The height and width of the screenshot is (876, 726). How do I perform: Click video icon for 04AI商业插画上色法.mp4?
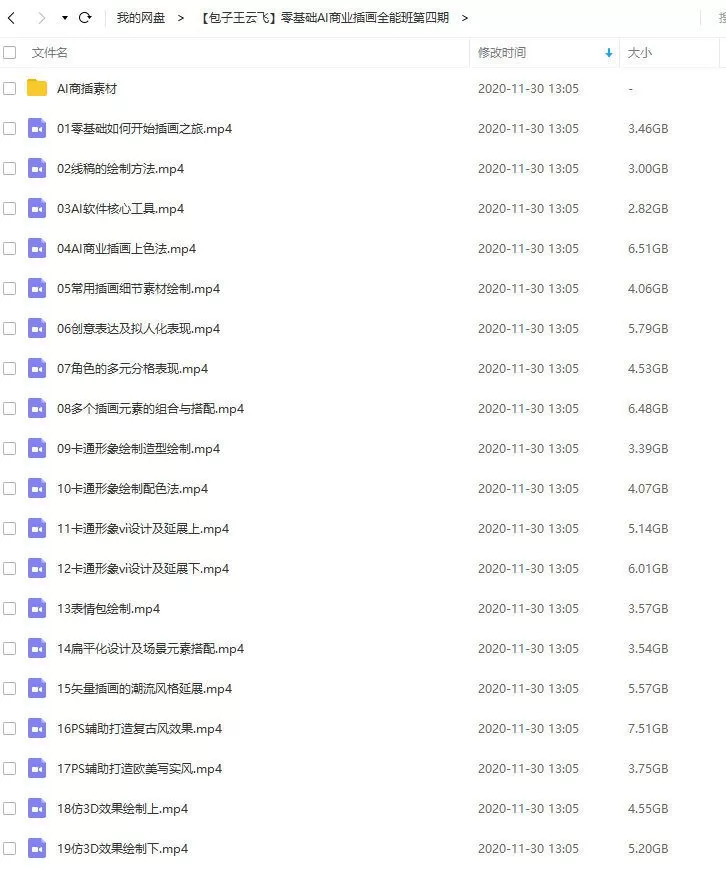(x=37, y=249)
